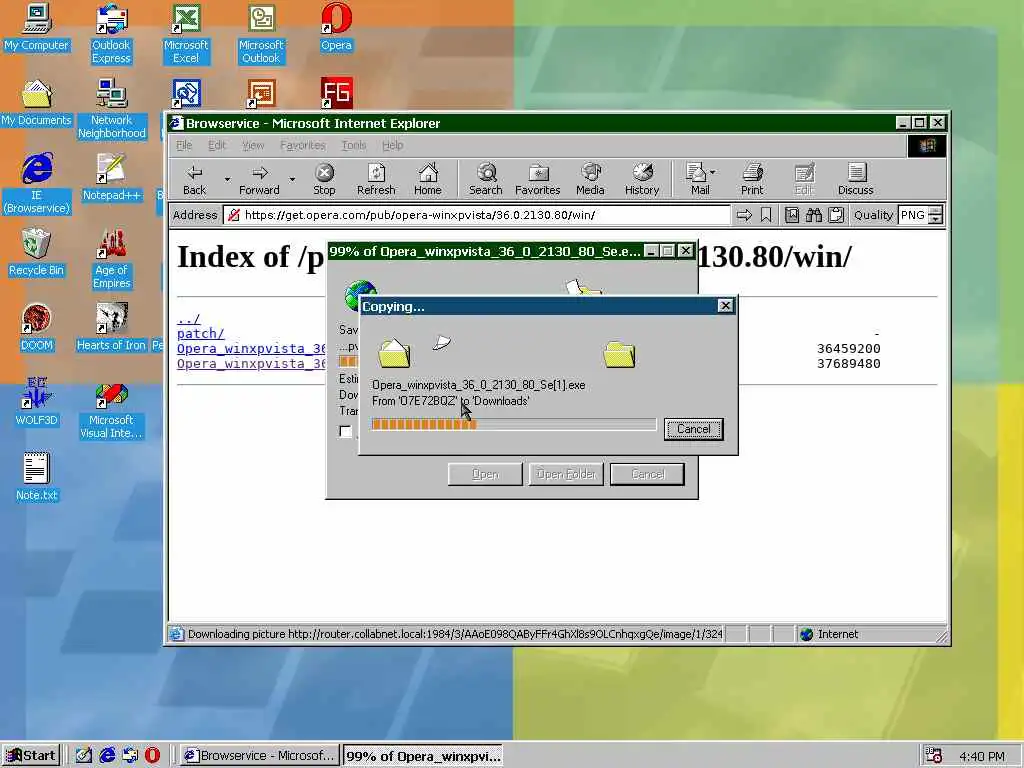Select the Recycle Bin icon

click(x=36, y=252)
